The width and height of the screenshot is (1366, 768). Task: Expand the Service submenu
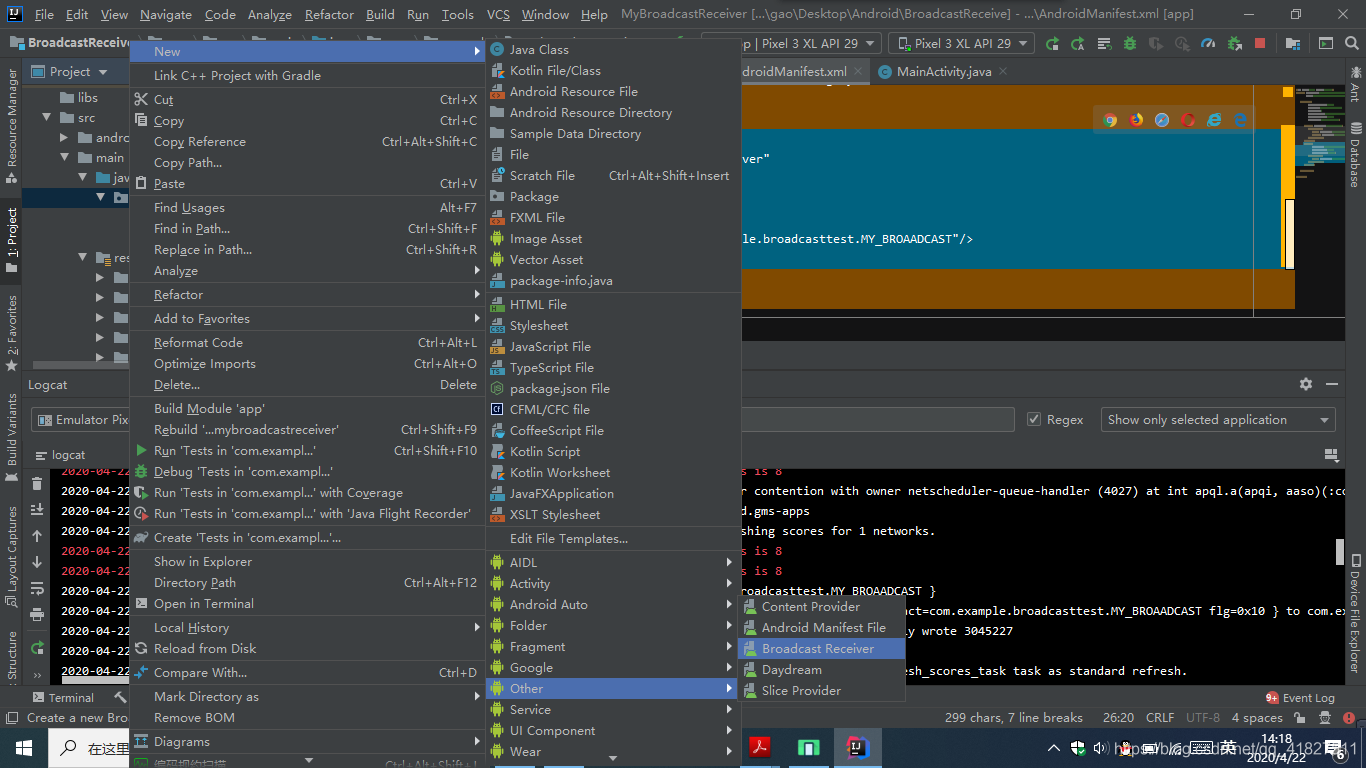click(x=612, y=710)
